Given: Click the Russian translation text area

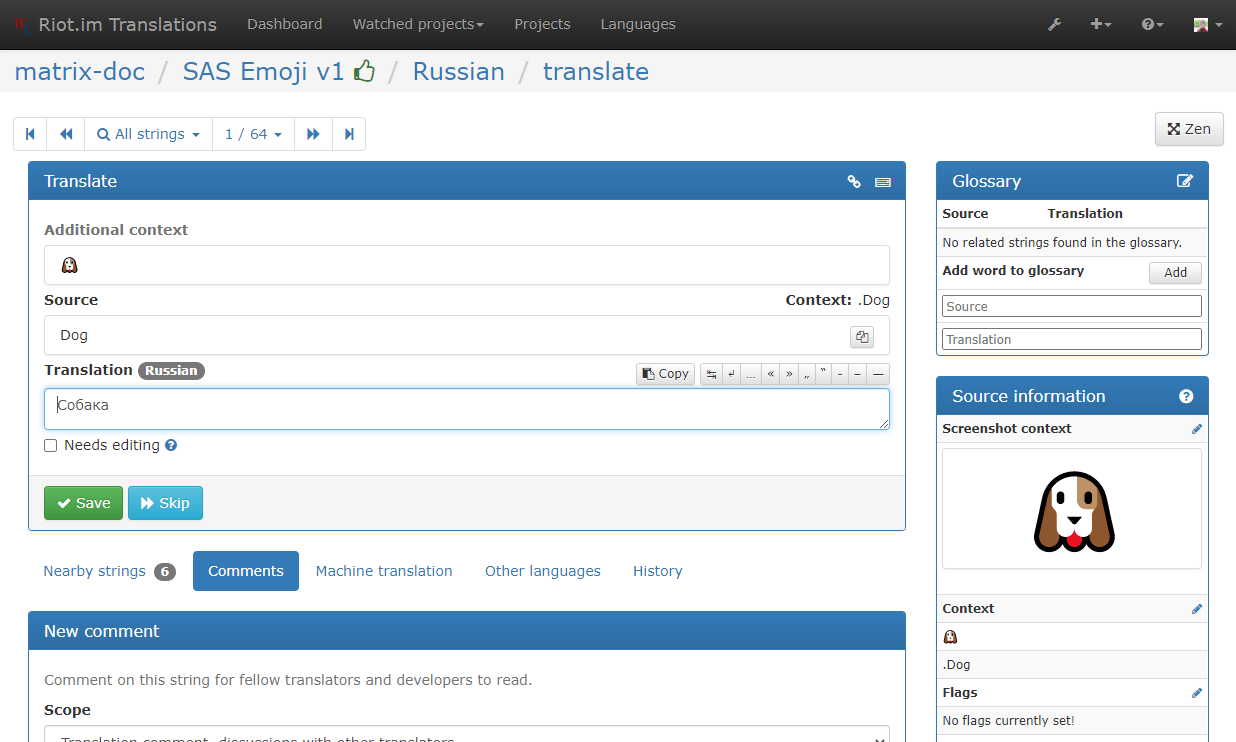Looking at the screenshot, I should [466, 409].
